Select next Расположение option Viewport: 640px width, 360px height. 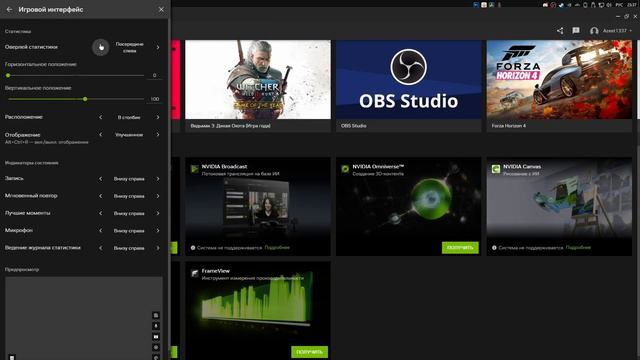click(x=158, y=118)
